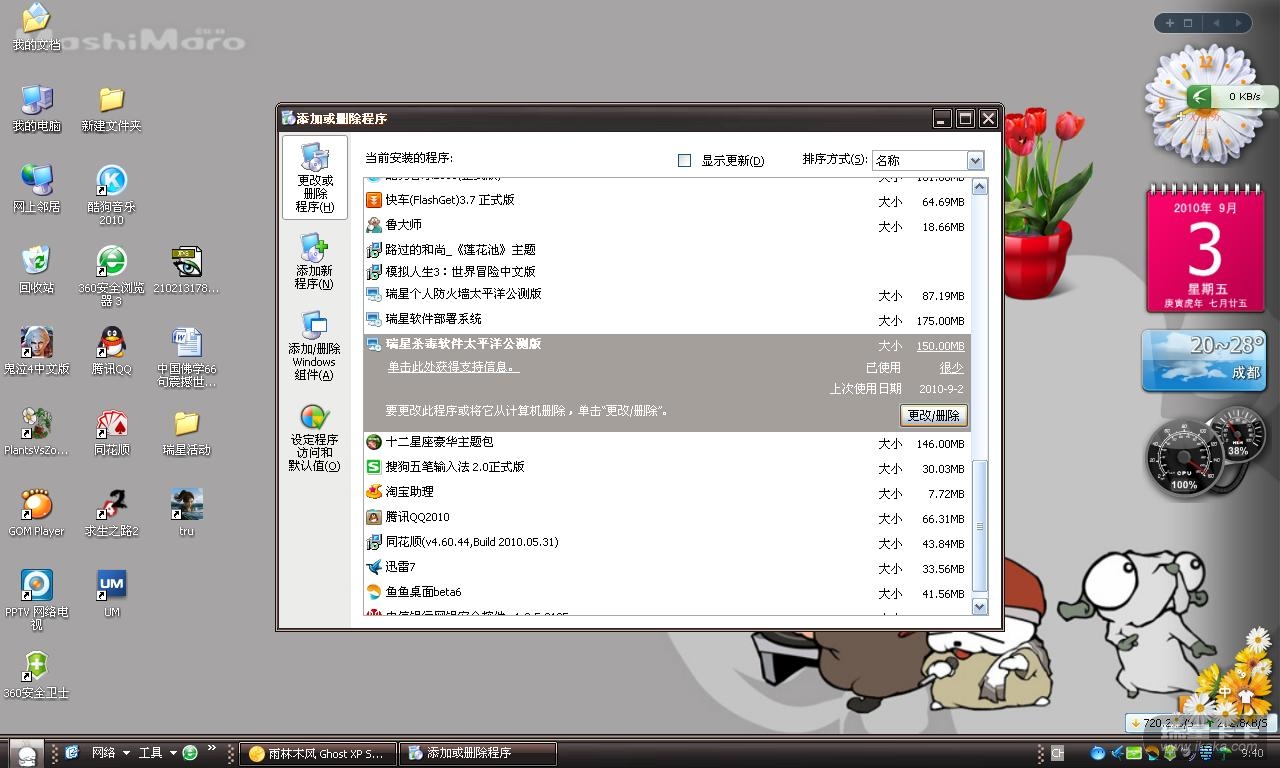This screenshot has width=1280, height=768.
Task: Select 网上邻居 desktop icon
Action: pos(36,188)
